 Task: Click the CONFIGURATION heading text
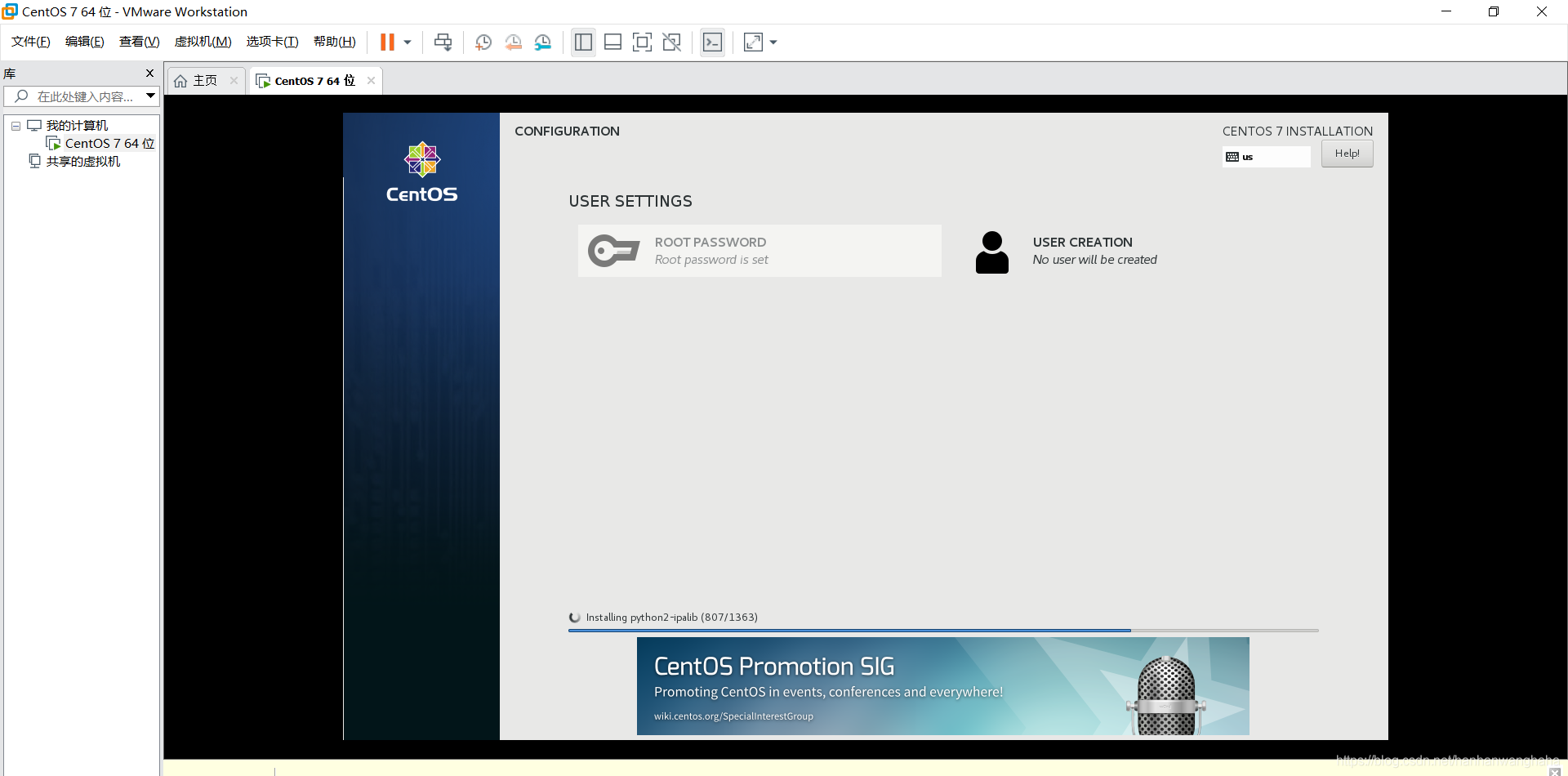(x=567, y=132)
